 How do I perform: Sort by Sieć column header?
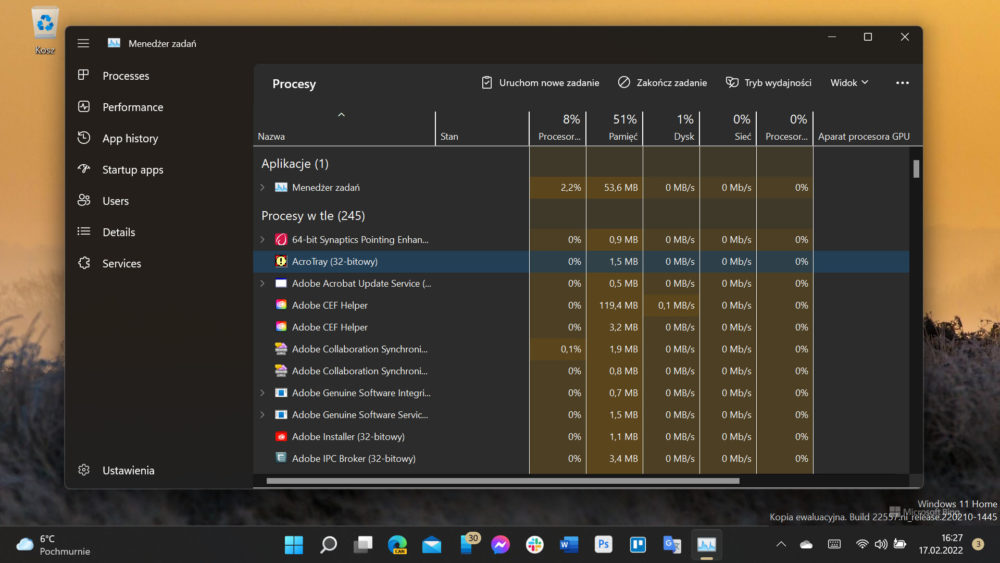pos(728,128)
